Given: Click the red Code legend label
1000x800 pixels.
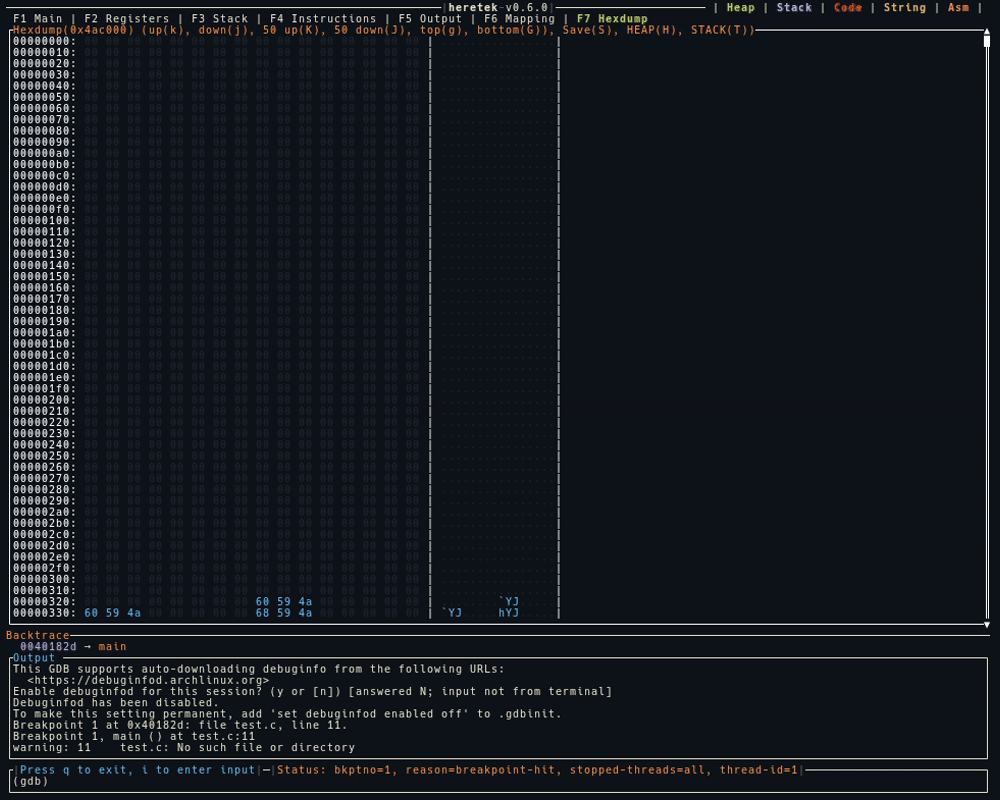Looking at the screenshot, I should 848,8.
